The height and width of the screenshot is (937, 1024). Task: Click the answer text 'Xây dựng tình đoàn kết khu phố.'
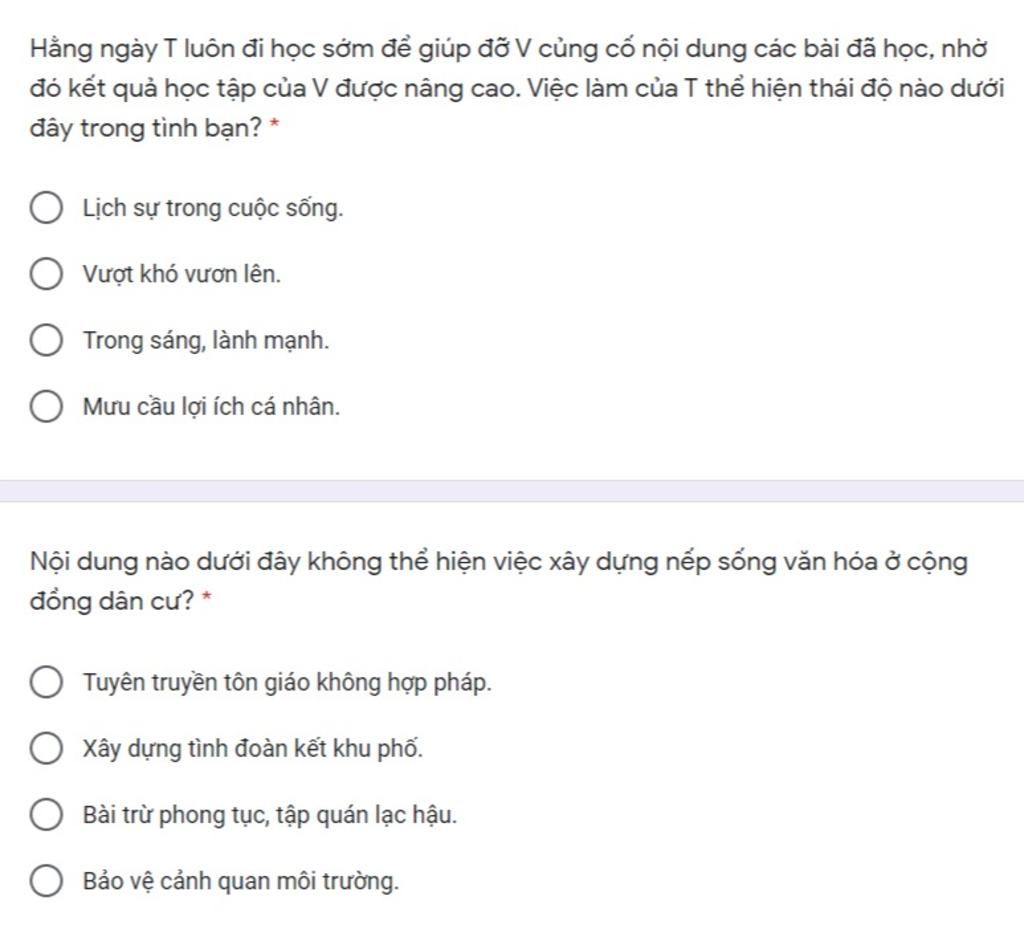click(x=253, y=749)
